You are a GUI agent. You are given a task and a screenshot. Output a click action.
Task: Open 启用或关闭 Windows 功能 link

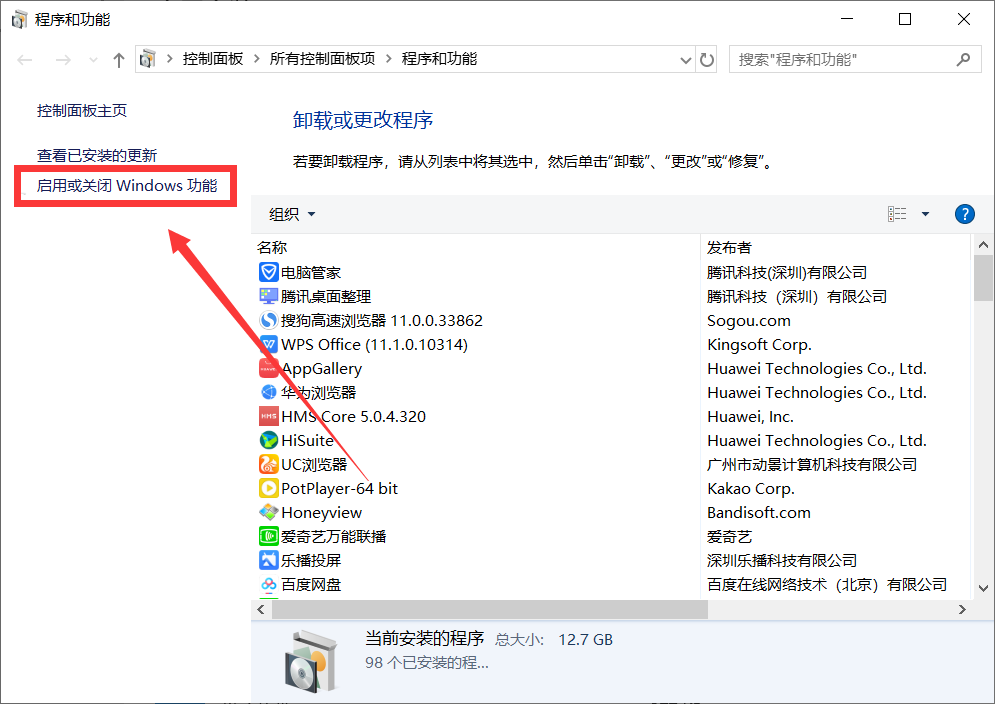pos(127,185)
